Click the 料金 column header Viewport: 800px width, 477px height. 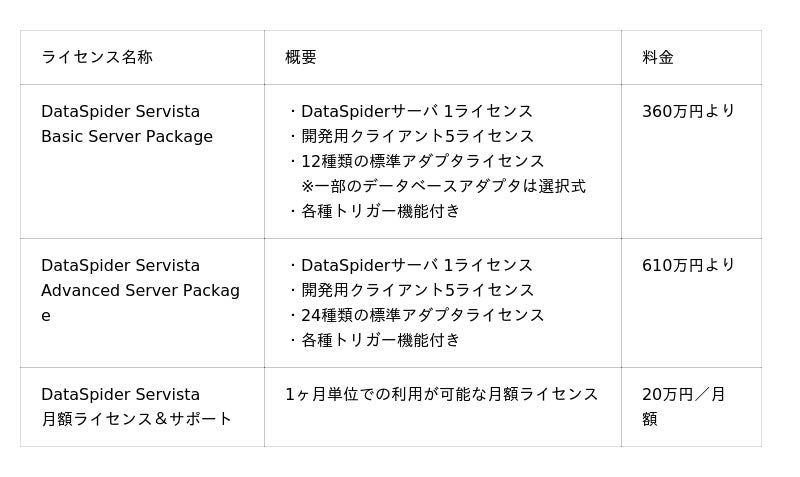click(x=658, y=57)
